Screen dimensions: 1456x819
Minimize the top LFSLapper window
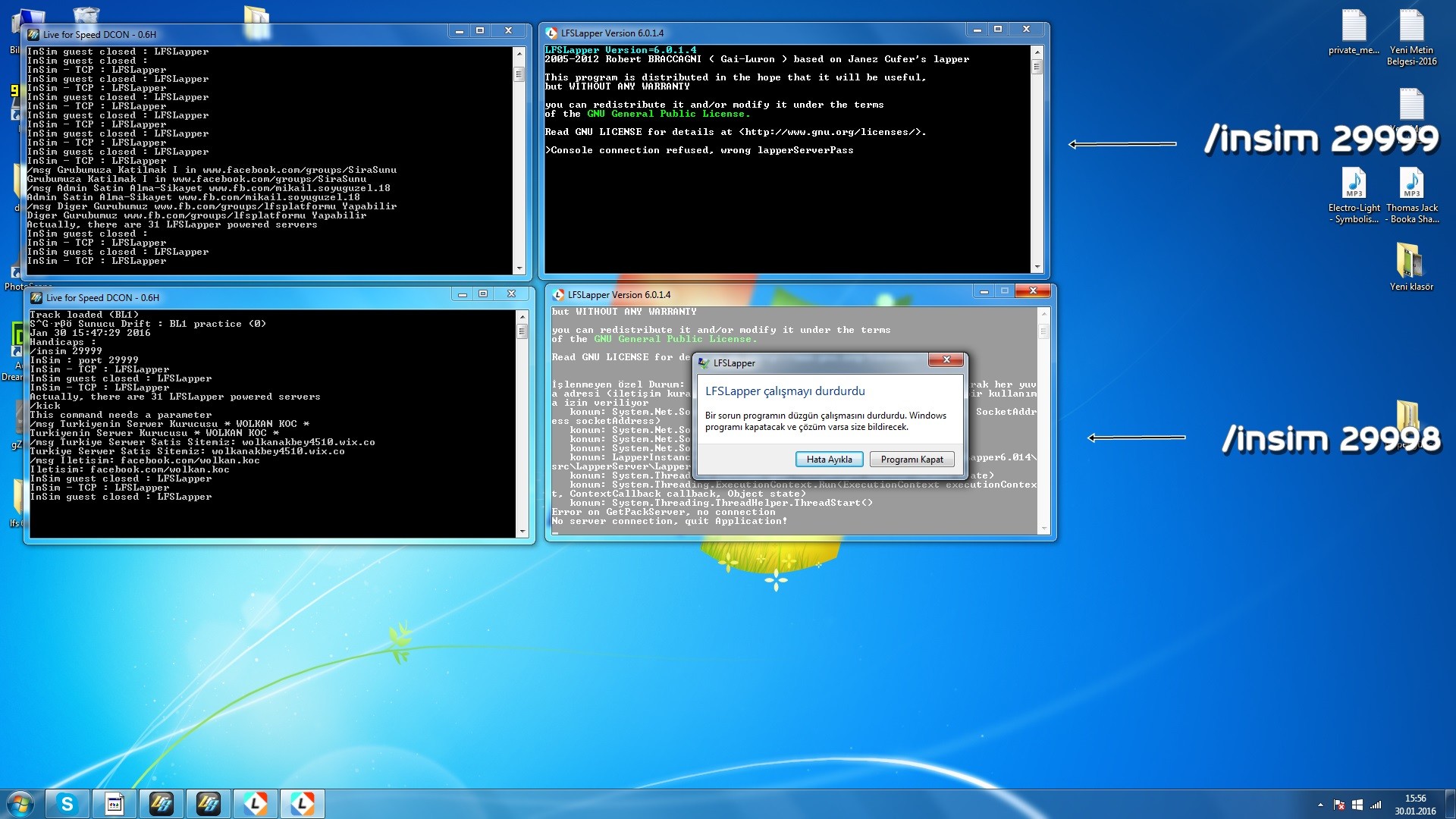(x=977, y=30)
